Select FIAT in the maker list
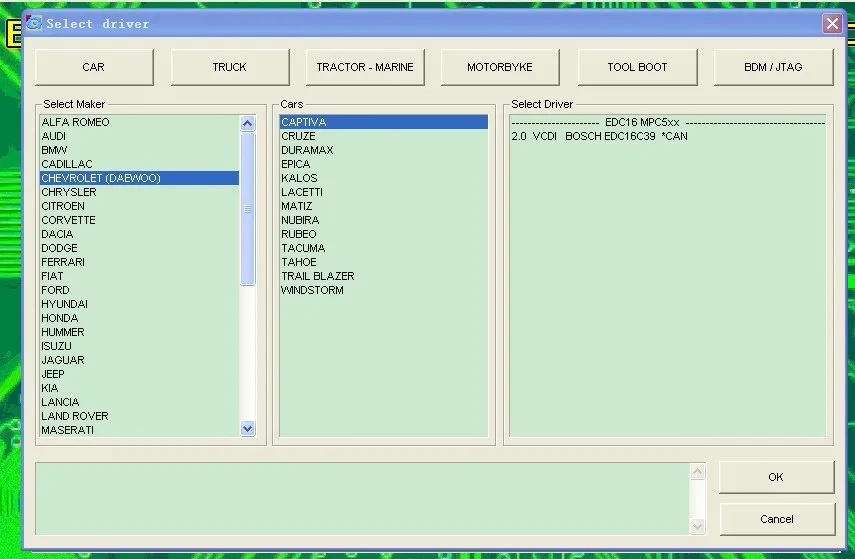 139,277
